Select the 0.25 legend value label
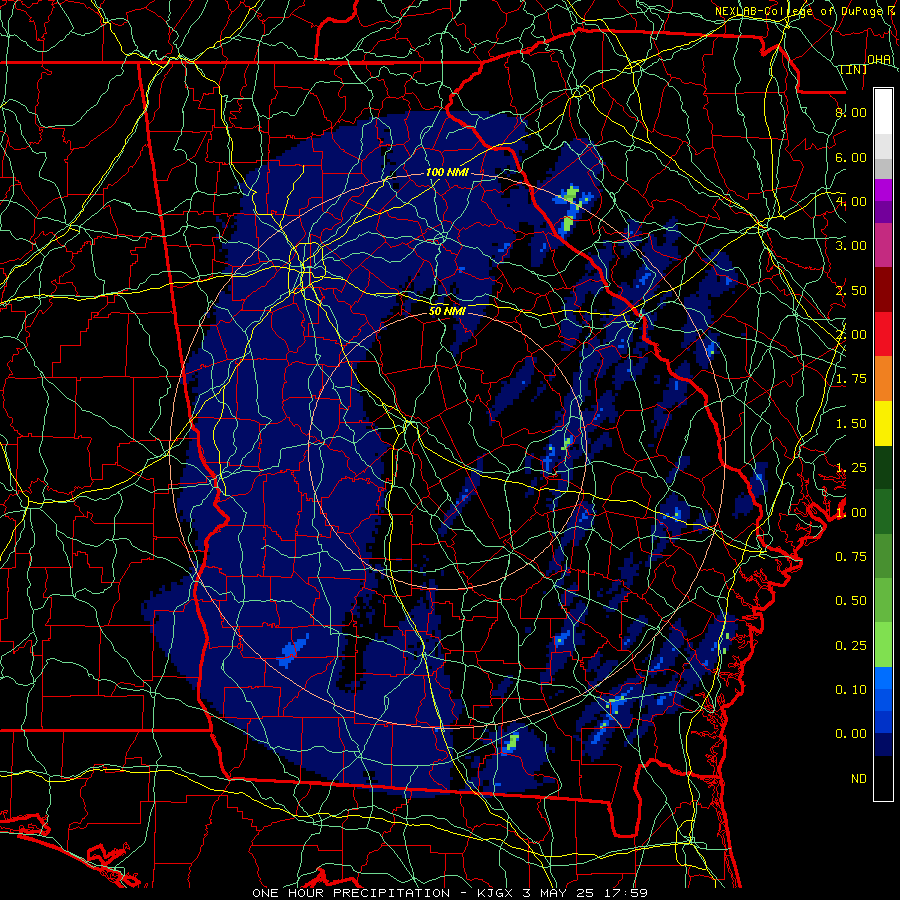Image resolution: width=900 pixels, height=900 pixels. (x=851, y=646)
